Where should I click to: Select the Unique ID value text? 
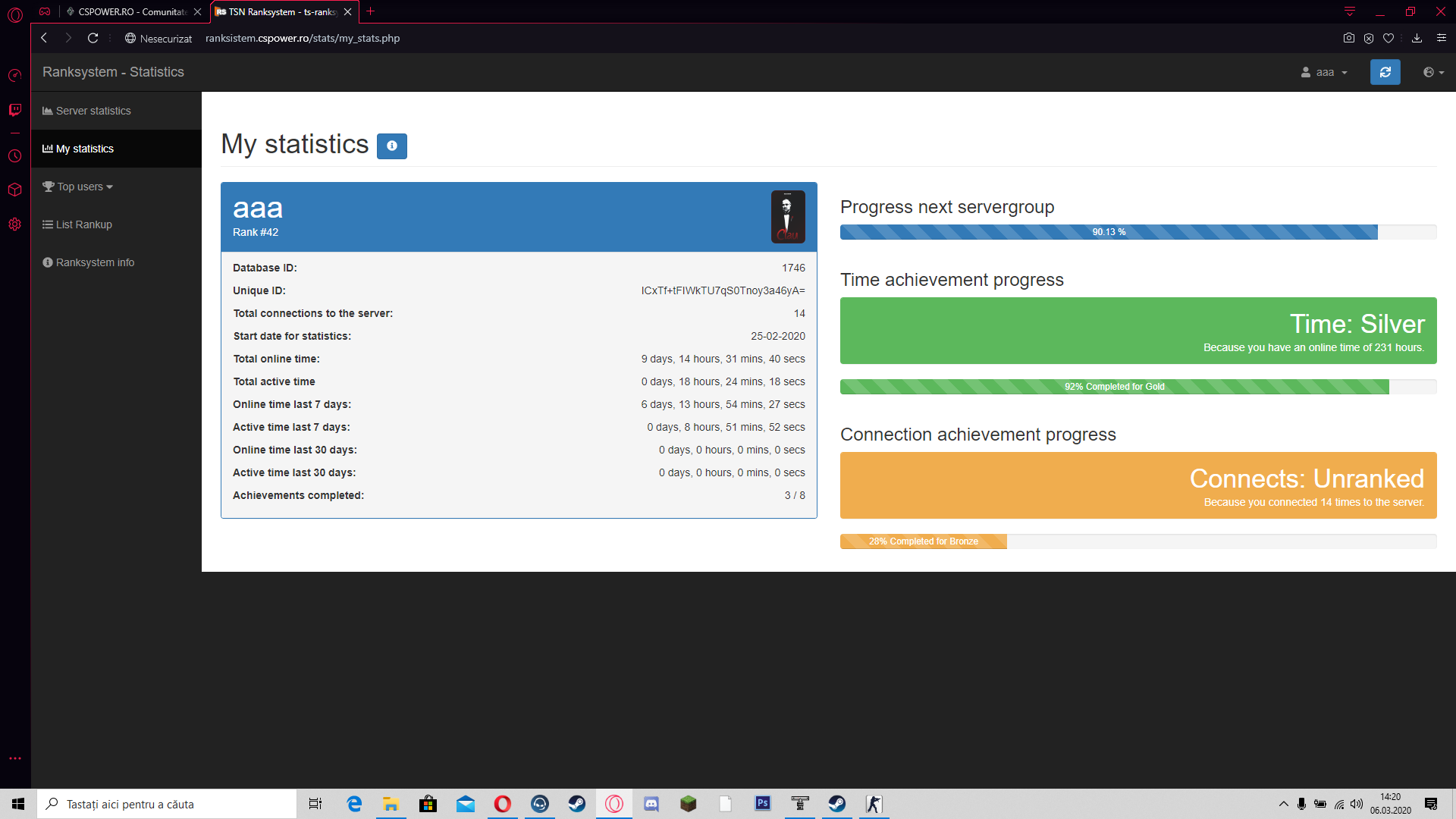723,290
